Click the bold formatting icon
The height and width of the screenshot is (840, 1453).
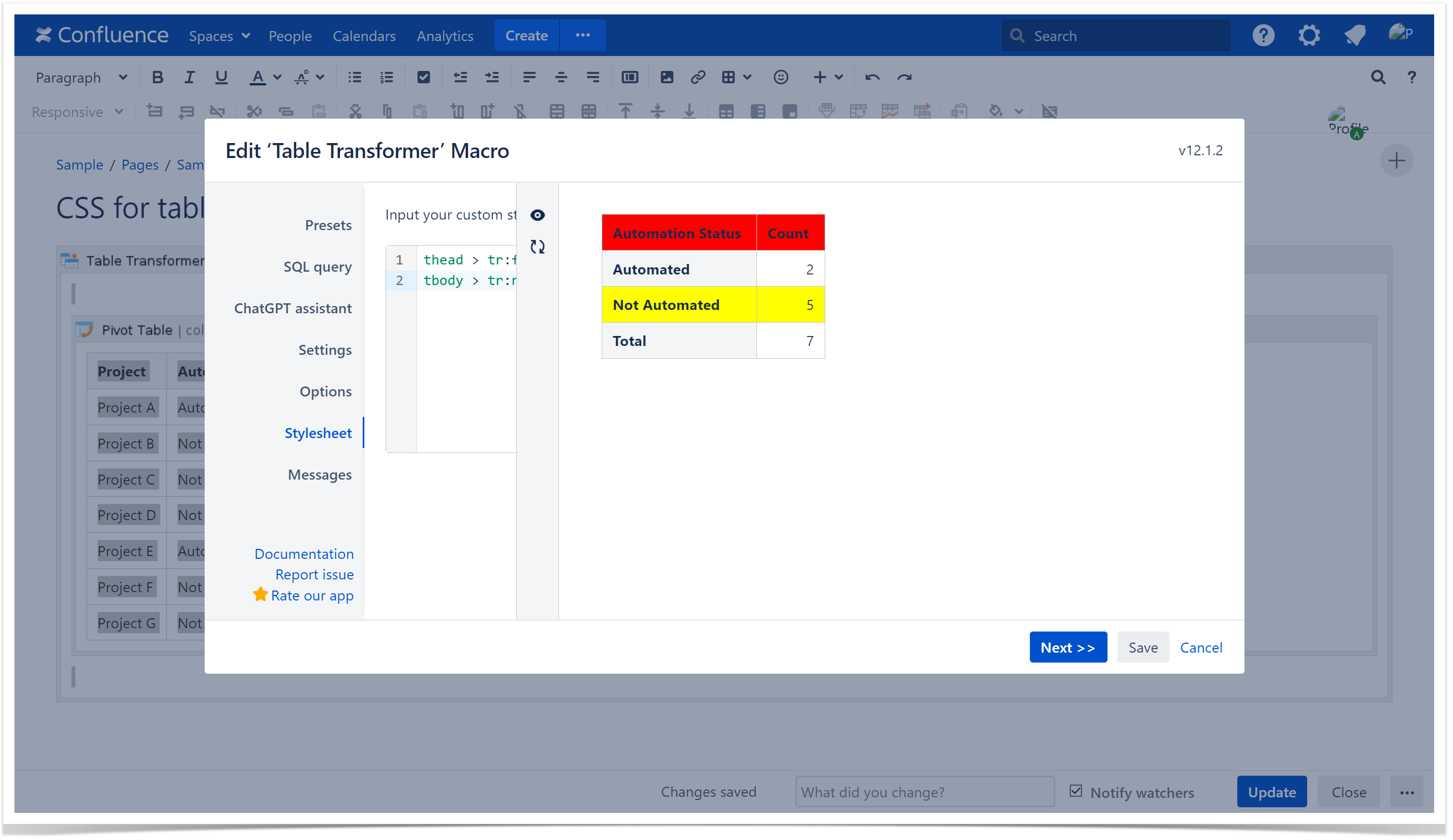[157, 77]
